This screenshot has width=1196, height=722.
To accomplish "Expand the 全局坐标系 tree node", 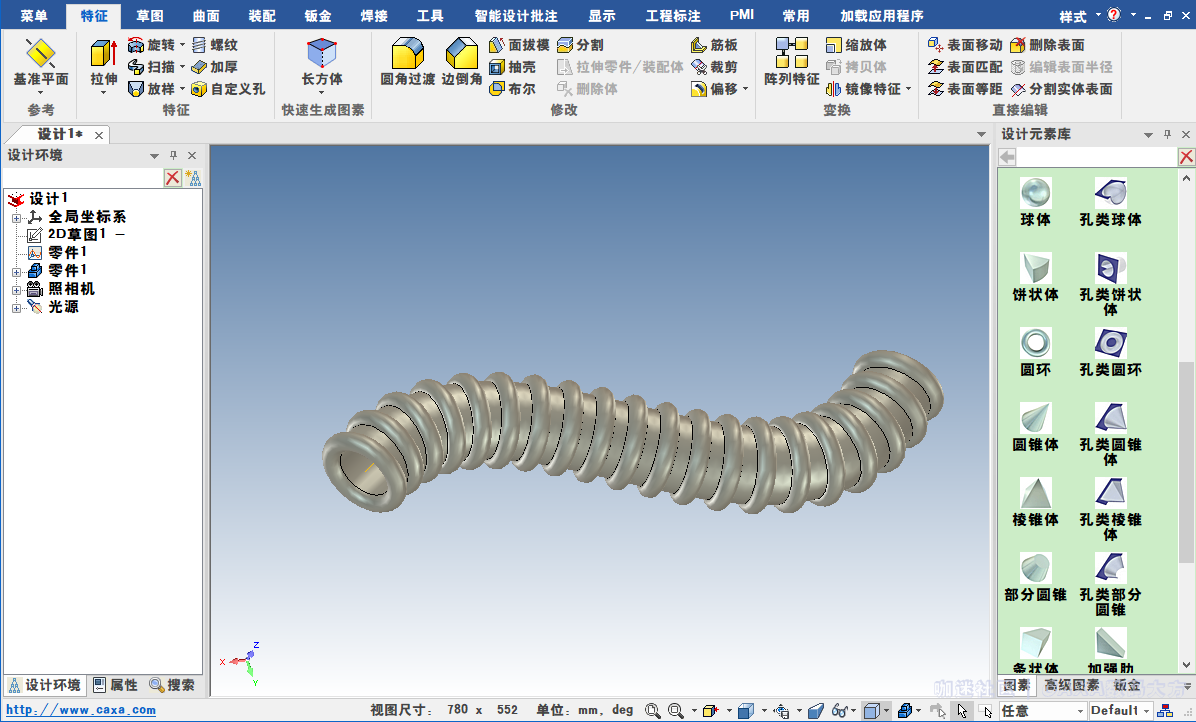I will 16,217.
